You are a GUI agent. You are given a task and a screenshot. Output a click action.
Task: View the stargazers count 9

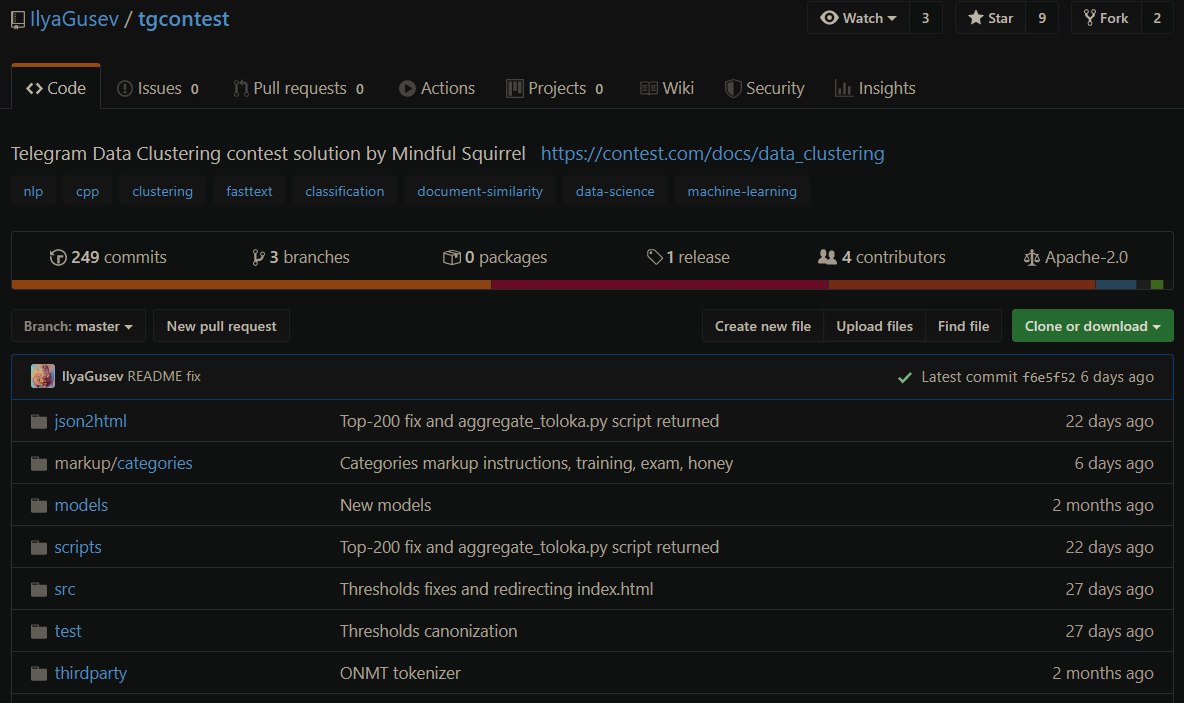1042,17
